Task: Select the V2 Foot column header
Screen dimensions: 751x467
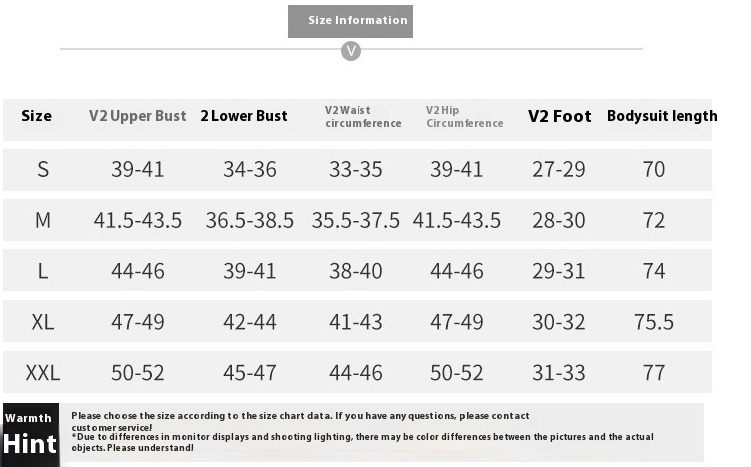Action: coord(559,116)
